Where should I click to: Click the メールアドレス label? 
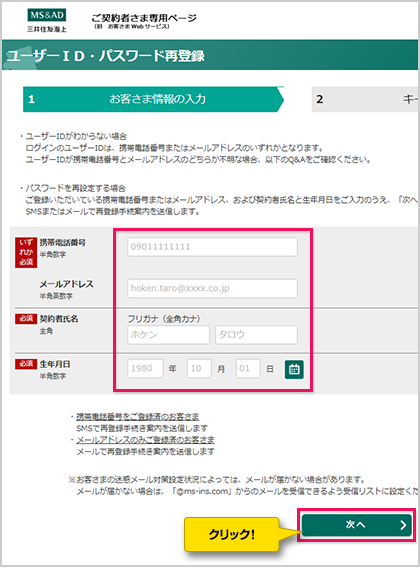[67, 284]
